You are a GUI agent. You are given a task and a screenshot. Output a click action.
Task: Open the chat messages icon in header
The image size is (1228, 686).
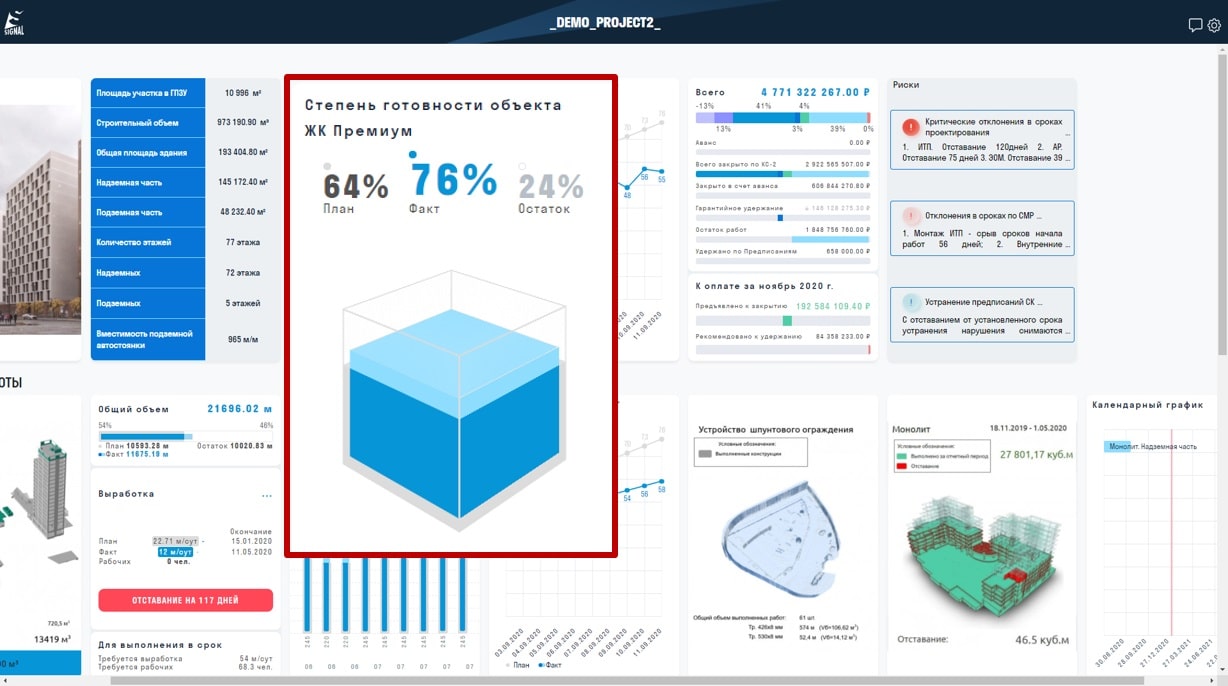[1195, 25]
